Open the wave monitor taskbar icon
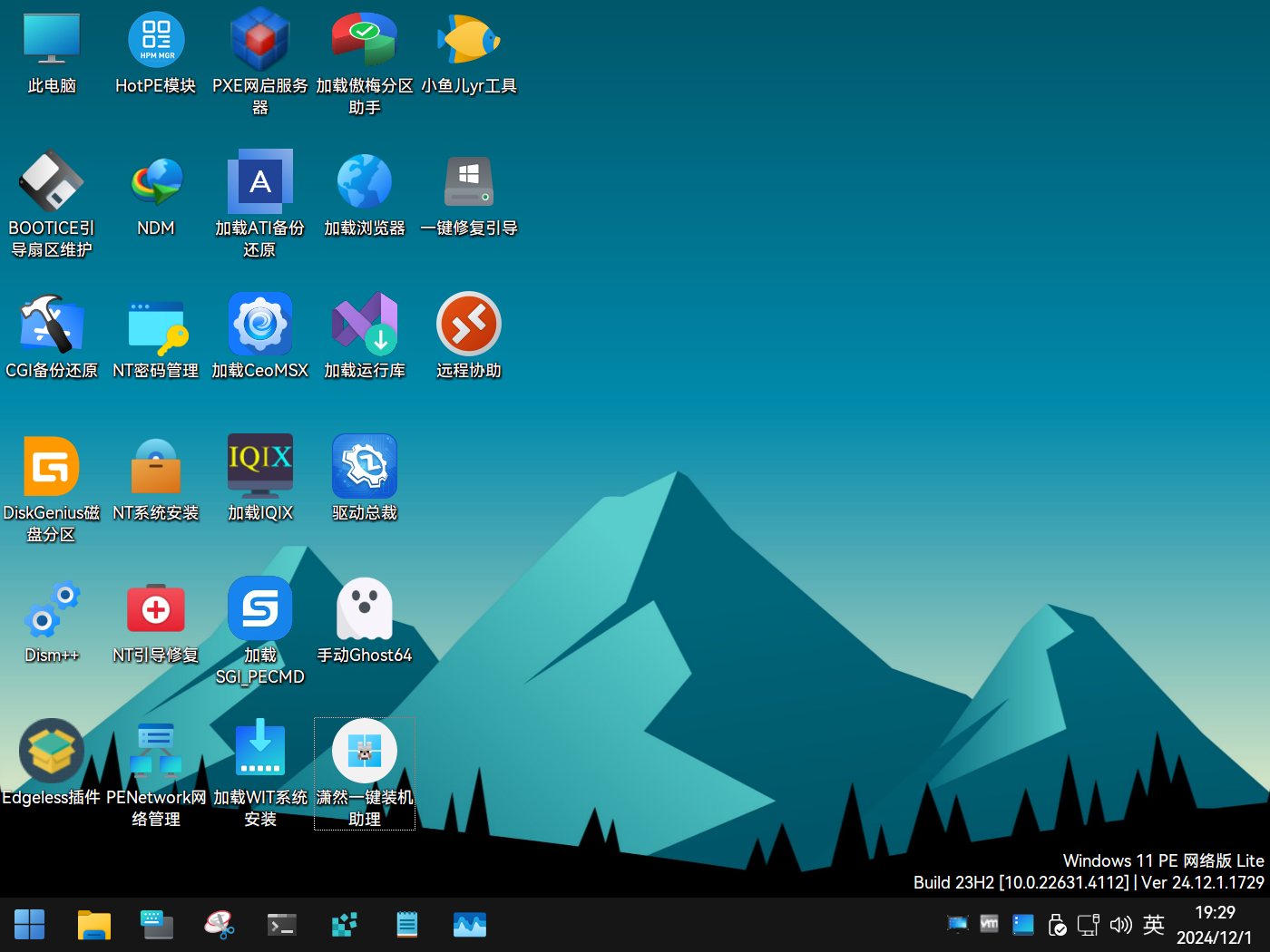The image size is (1270, 952). coord(470,925)
